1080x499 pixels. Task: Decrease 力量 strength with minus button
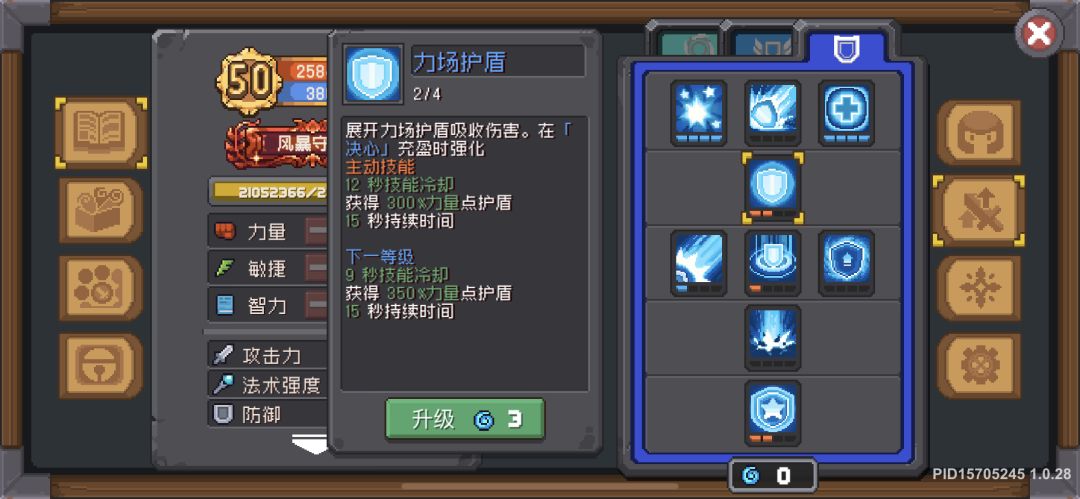tap(317, 231)
